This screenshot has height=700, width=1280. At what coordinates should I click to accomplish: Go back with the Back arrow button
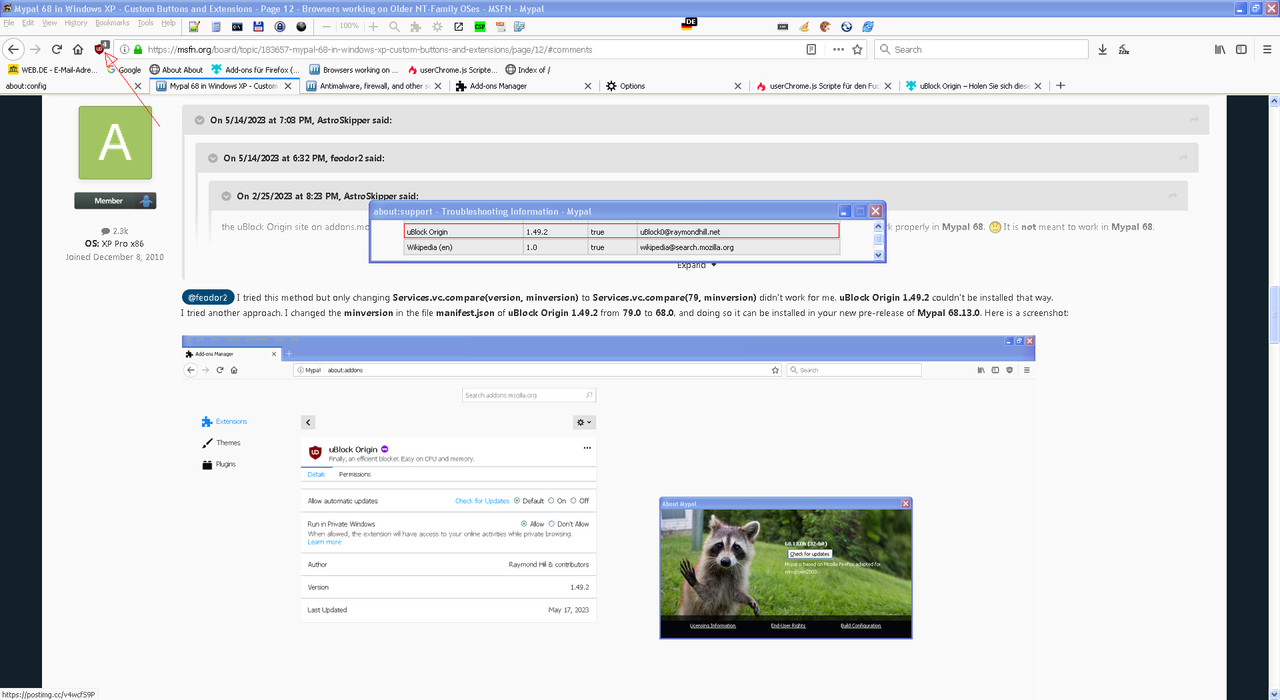point(14,49)
